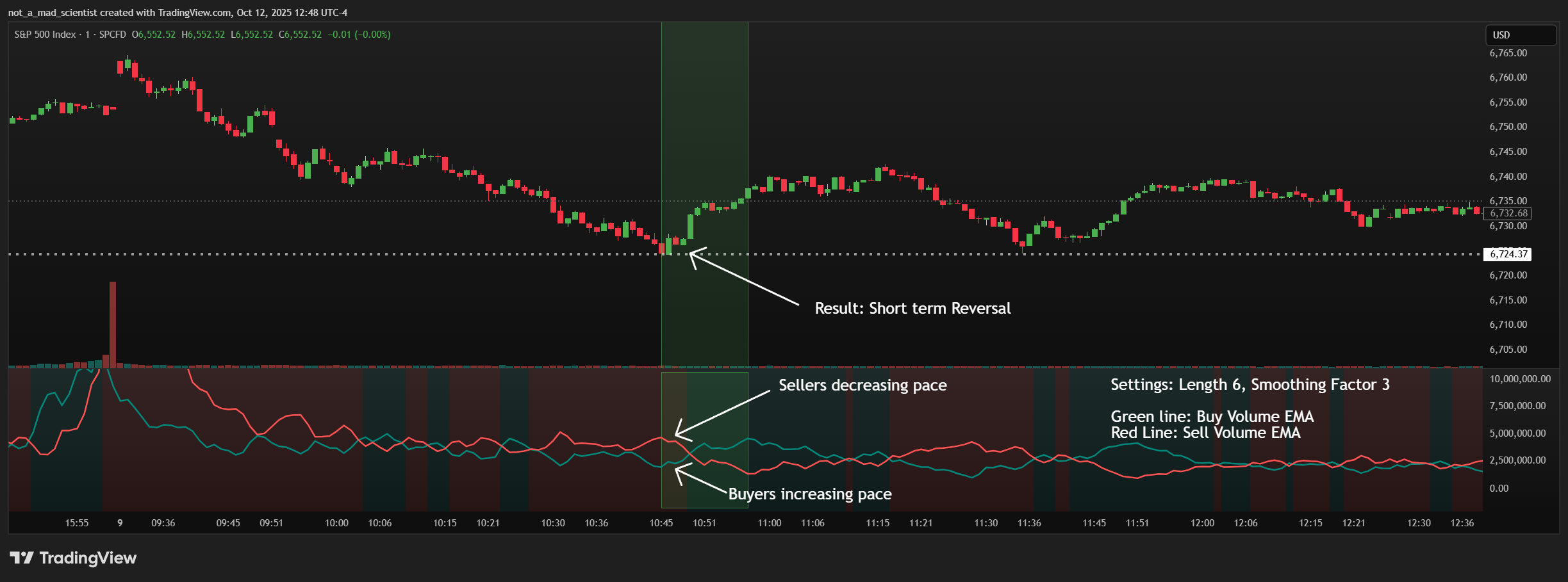Click the 09:51 time axis label
Image resolution: width=1568 pixels, height=582 pixels.
271,523
